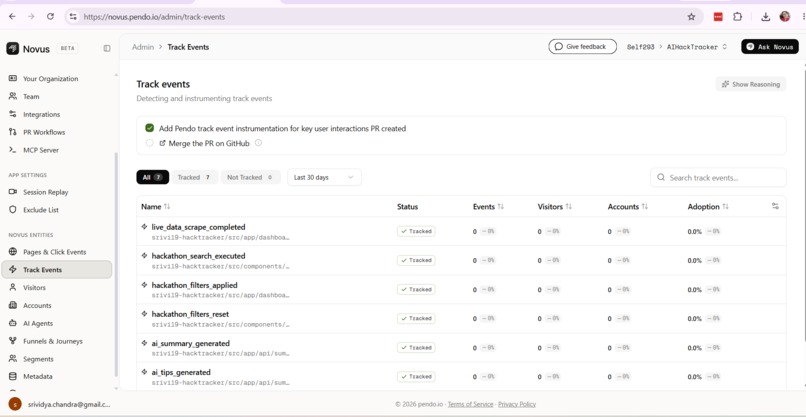Click the empty circle beside Merge the PR
This screenshot has height=417, width=806.
[150, 143]
